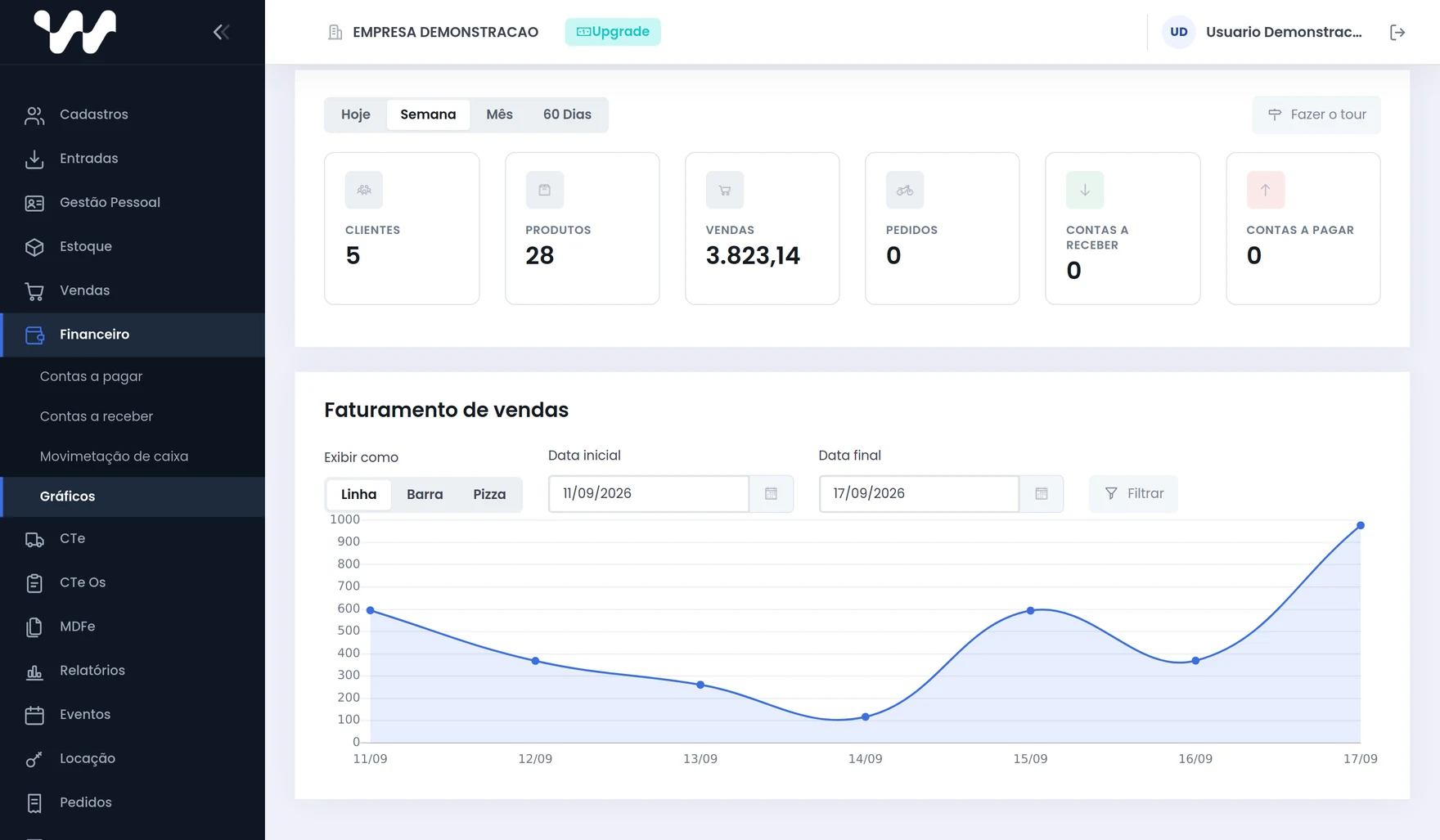Open the Data inicial calendar picker

(771, 494)
